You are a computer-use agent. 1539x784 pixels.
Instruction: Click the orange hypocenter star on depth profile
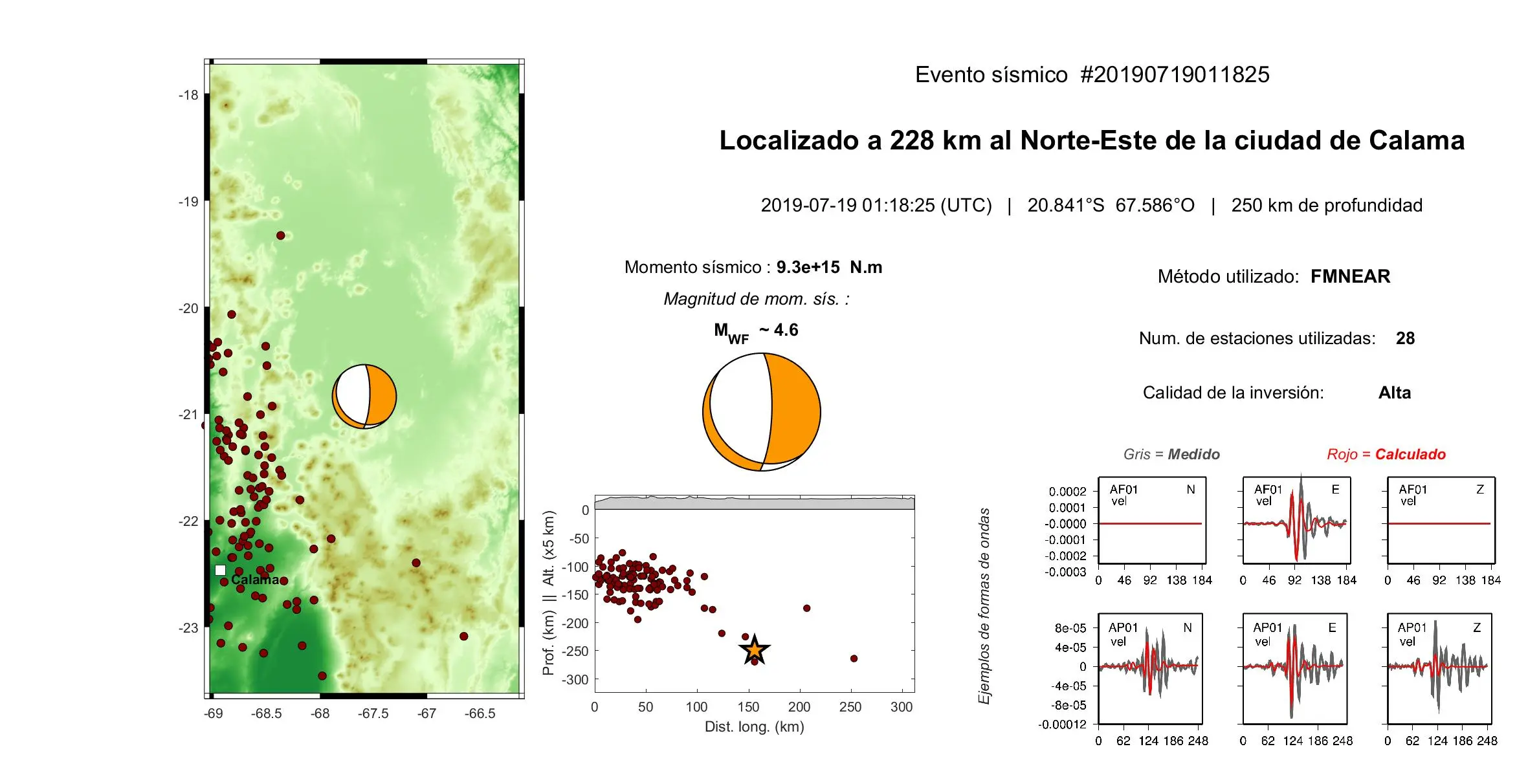(x=754, y=650)
